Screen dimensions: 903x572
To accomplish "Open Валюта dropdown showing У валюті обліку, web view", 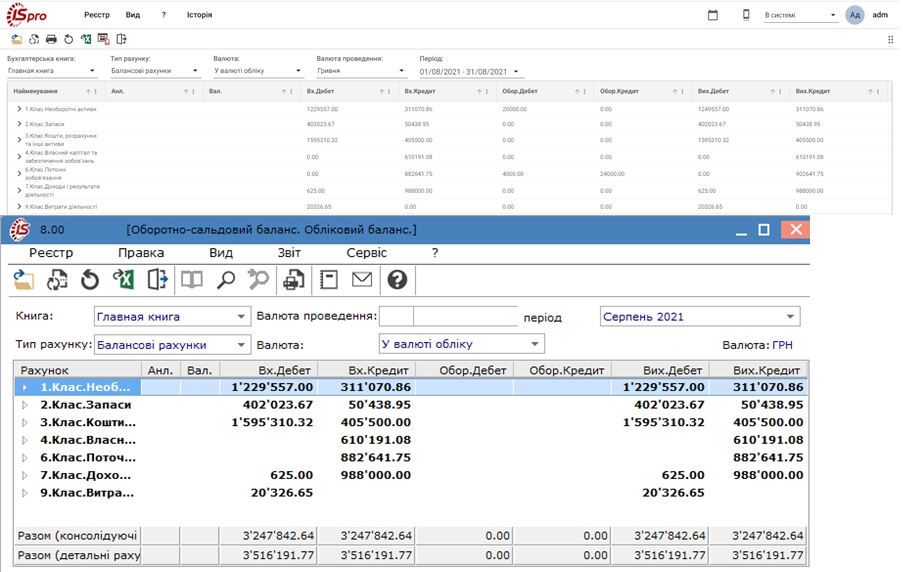I will coord(258,71).
